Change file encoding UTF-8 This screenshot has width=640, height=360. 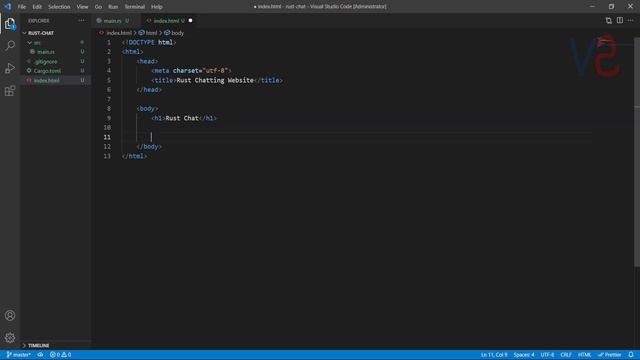tap(547, 355)
